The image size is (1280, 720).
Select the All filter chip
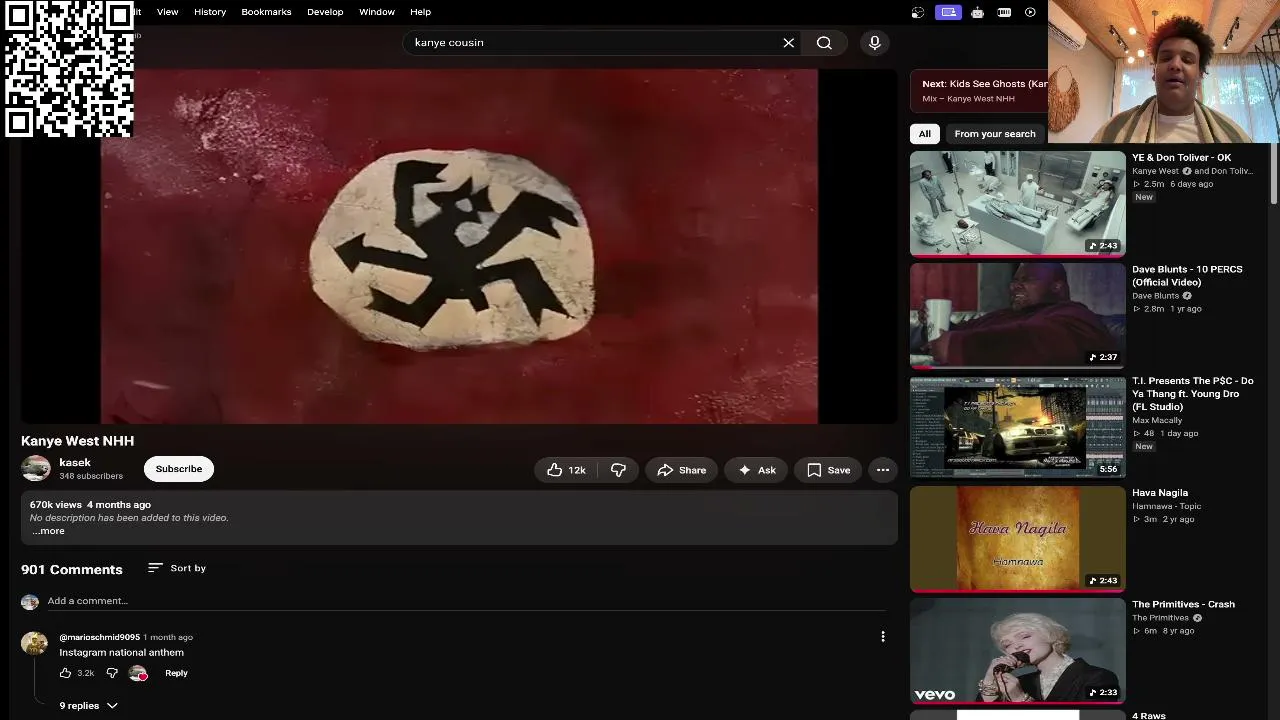coord(925,134)
